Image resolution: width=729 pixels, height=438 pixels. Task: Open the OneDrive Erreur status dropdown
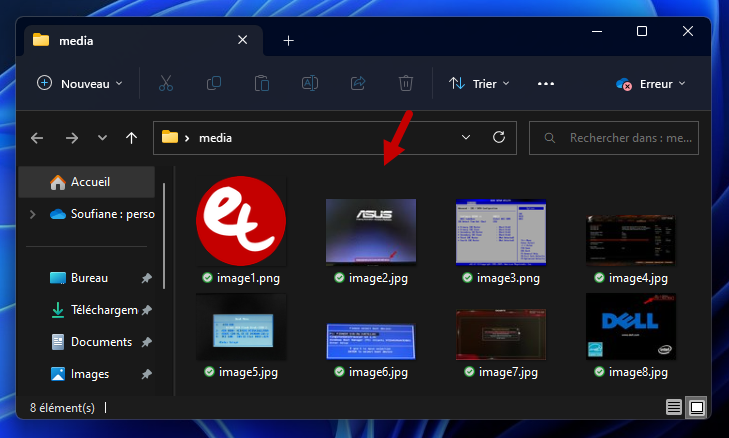[x=651, y=84]
